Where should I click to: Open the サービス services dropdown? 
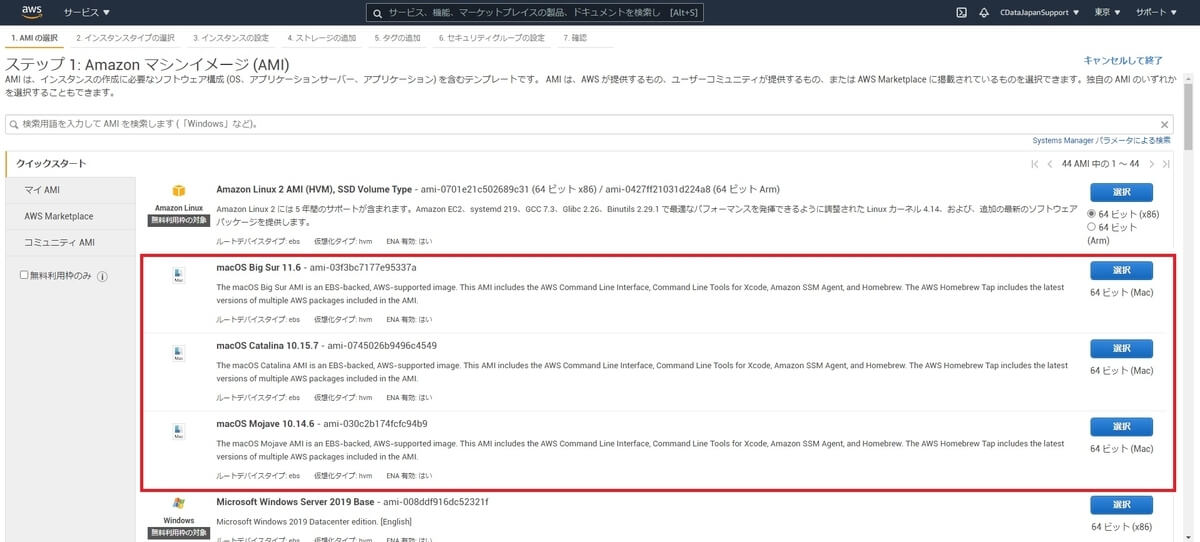(87, 13)
